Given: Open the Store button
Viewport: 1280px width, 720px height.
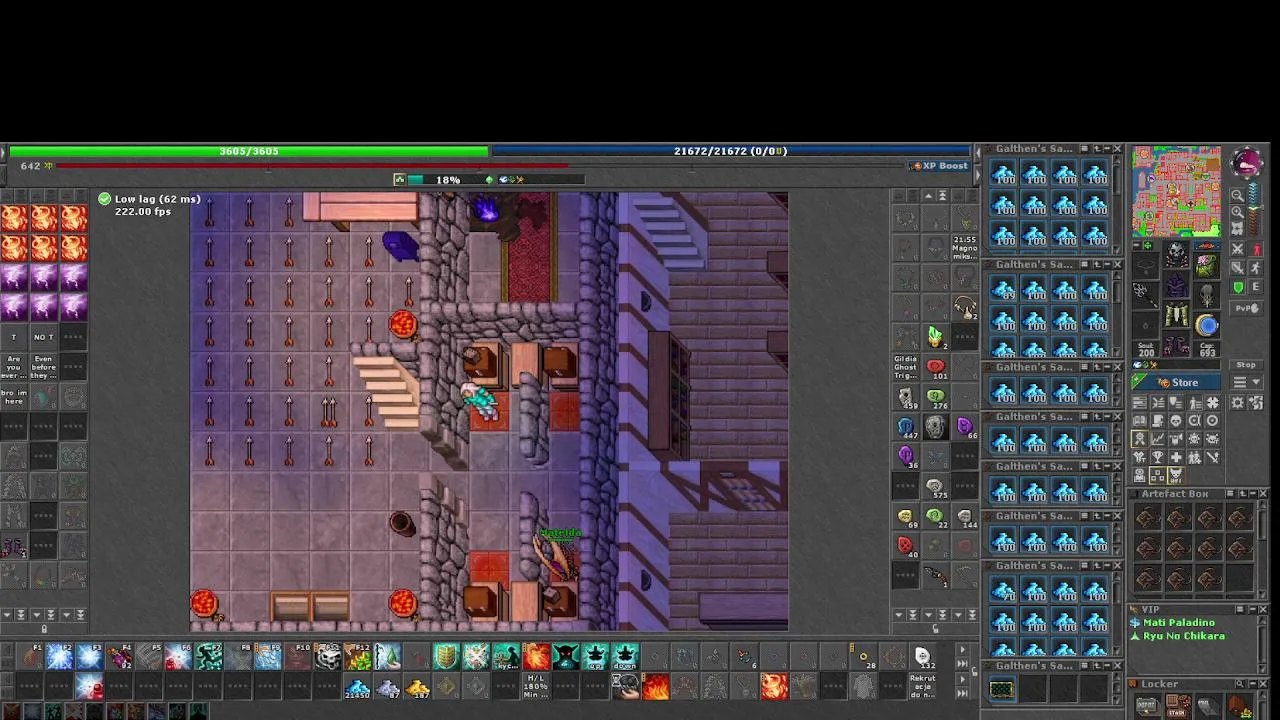Looking at the screenshot, I should (x=1175, y=382).
